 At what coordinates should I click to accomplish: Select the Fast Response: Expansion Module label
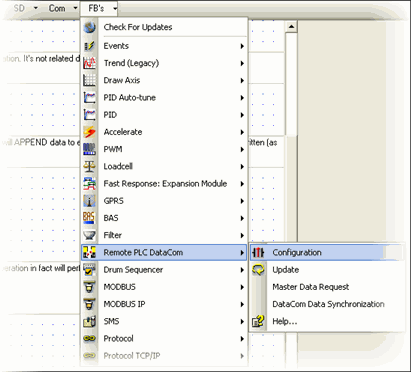click(165, 184)
